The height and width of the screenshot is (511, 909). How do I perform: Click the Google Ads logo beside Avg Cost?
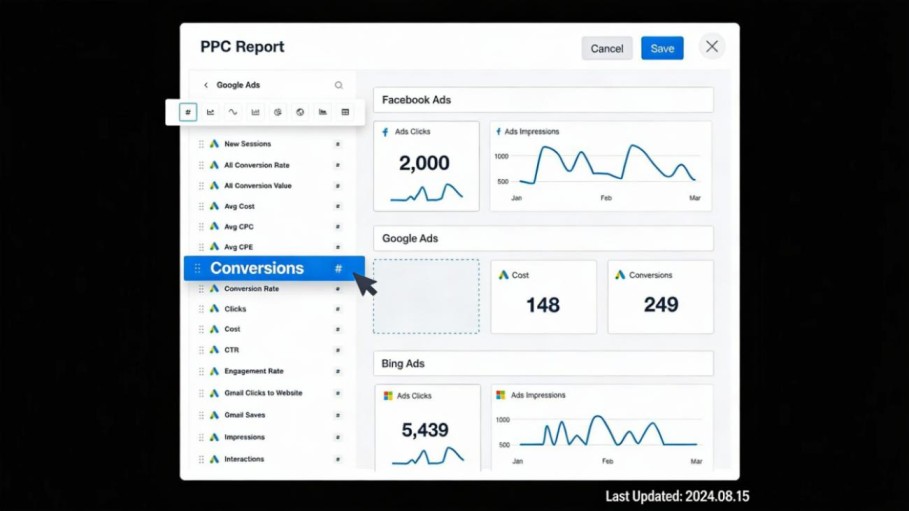pyautogui.click(x=214, y=206)
